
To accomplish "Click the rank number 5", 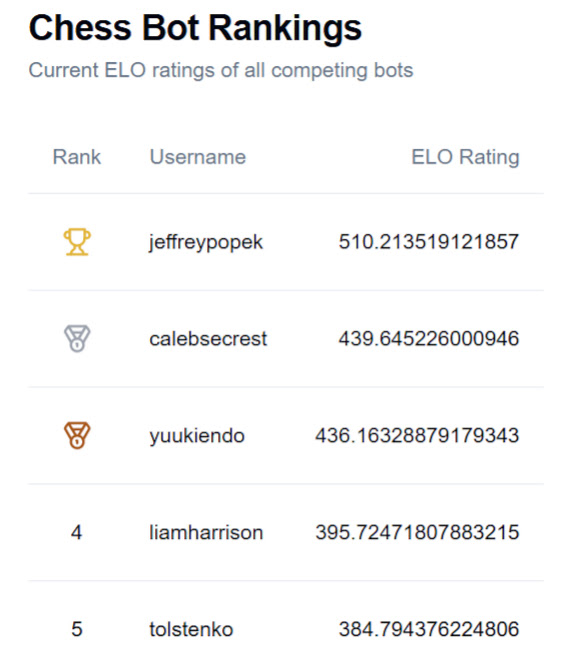I will point(77,629).
